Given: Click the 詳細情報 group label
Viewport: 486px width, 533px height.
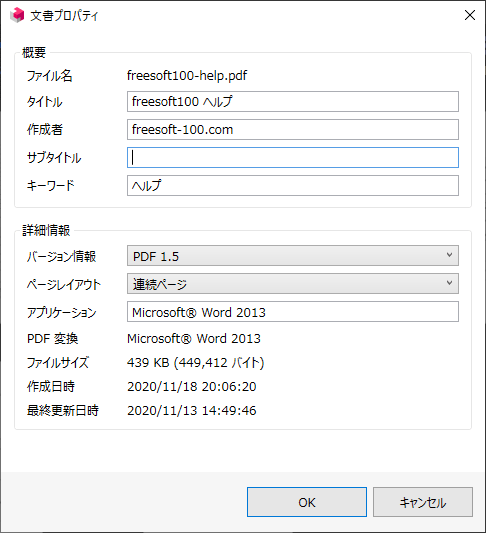Looking at the screenshot, I should tap(46, 230).
